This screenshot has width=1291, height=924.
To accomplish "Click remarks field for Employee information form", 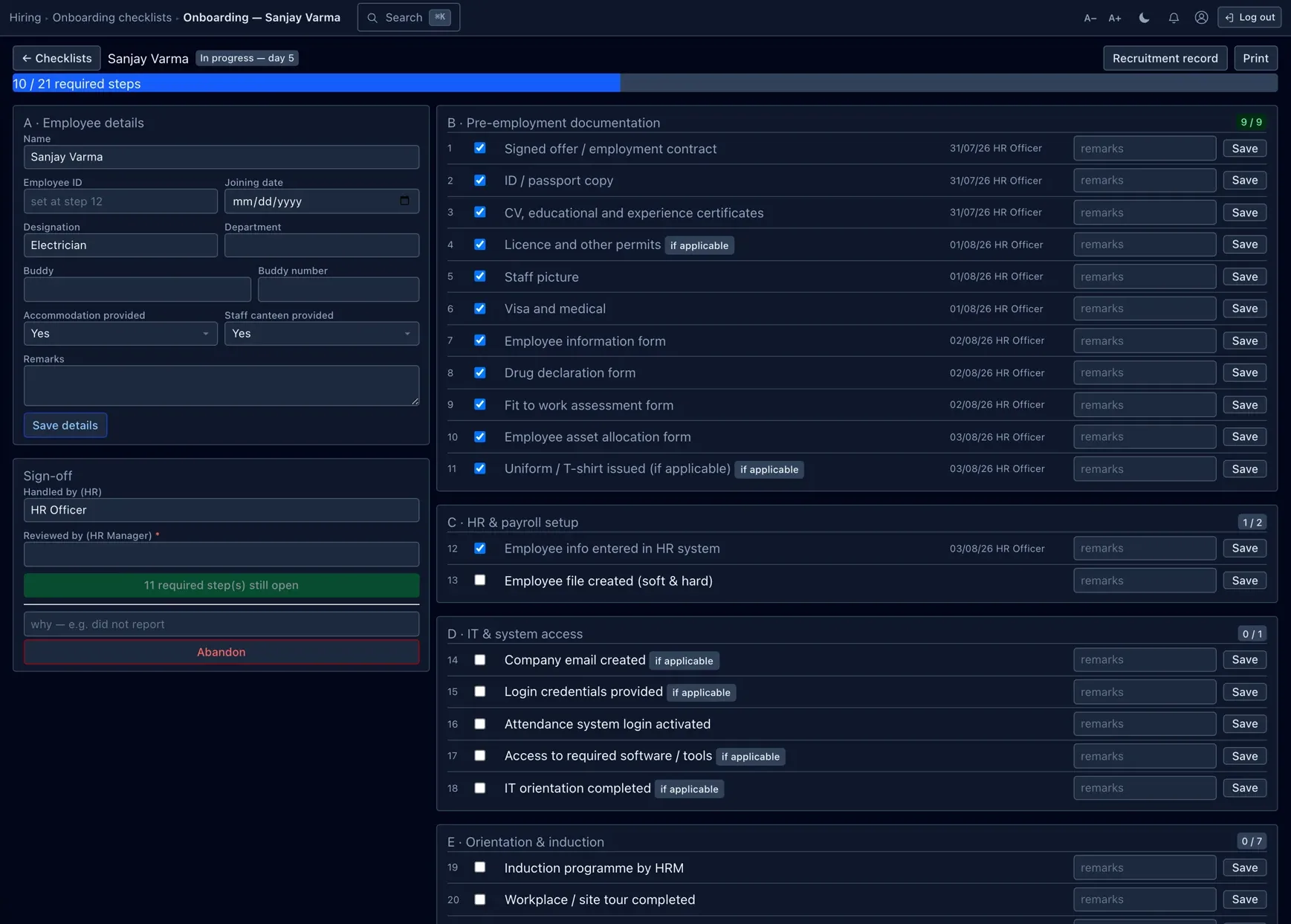I will point(1145,340).
